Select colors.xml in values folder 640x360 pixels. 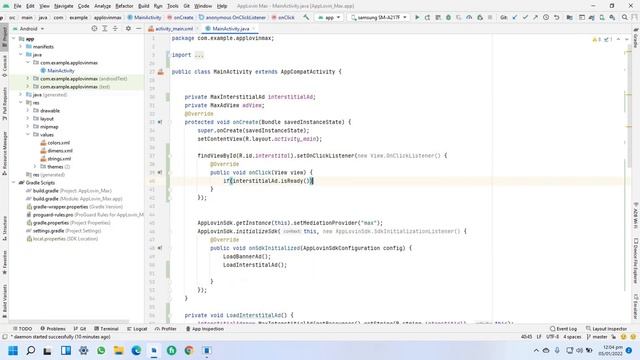58,143
